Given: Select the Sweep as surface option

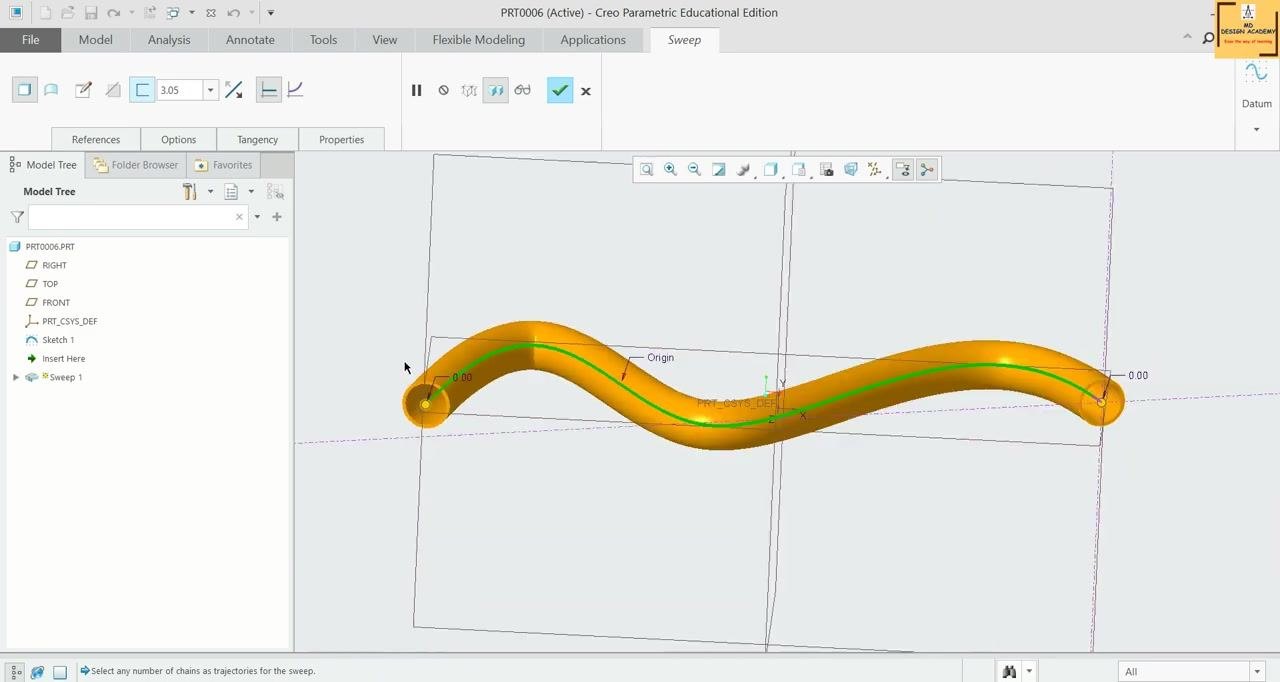Looking at the screenshot, I should pyautogui.click(x=51, y=90).
